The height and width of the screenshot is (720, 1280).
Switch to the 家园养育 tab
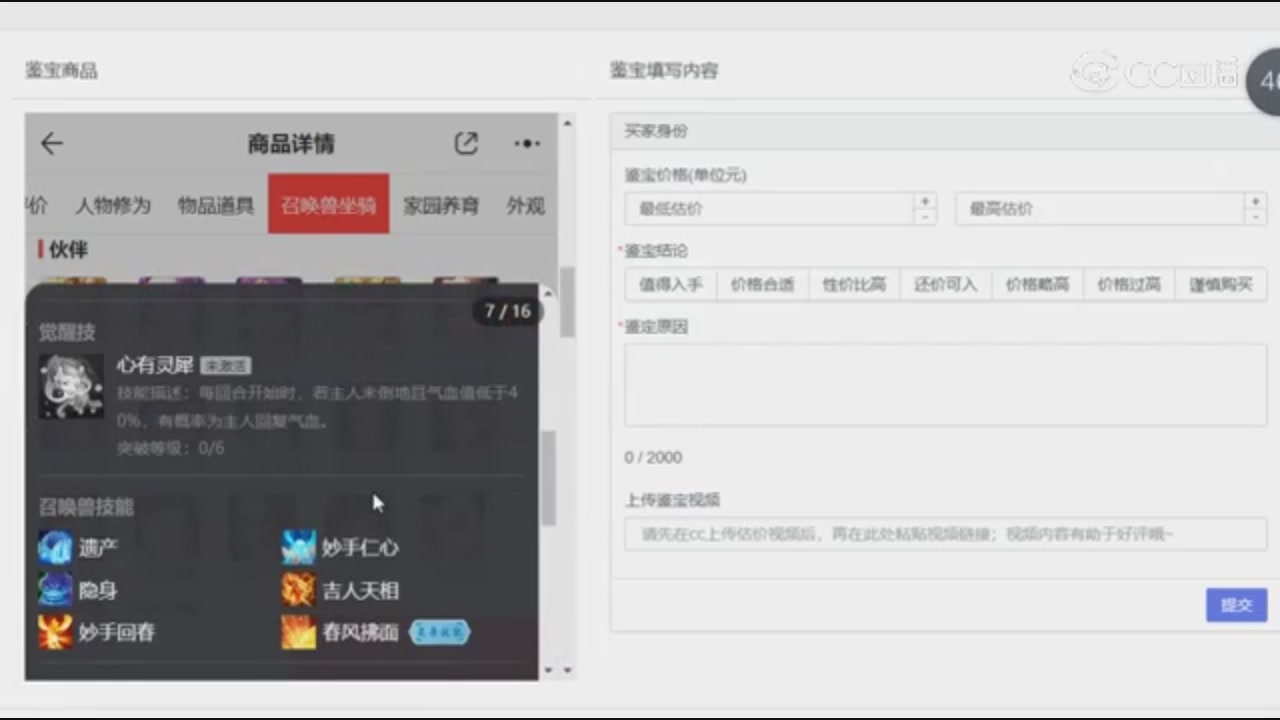441,205
